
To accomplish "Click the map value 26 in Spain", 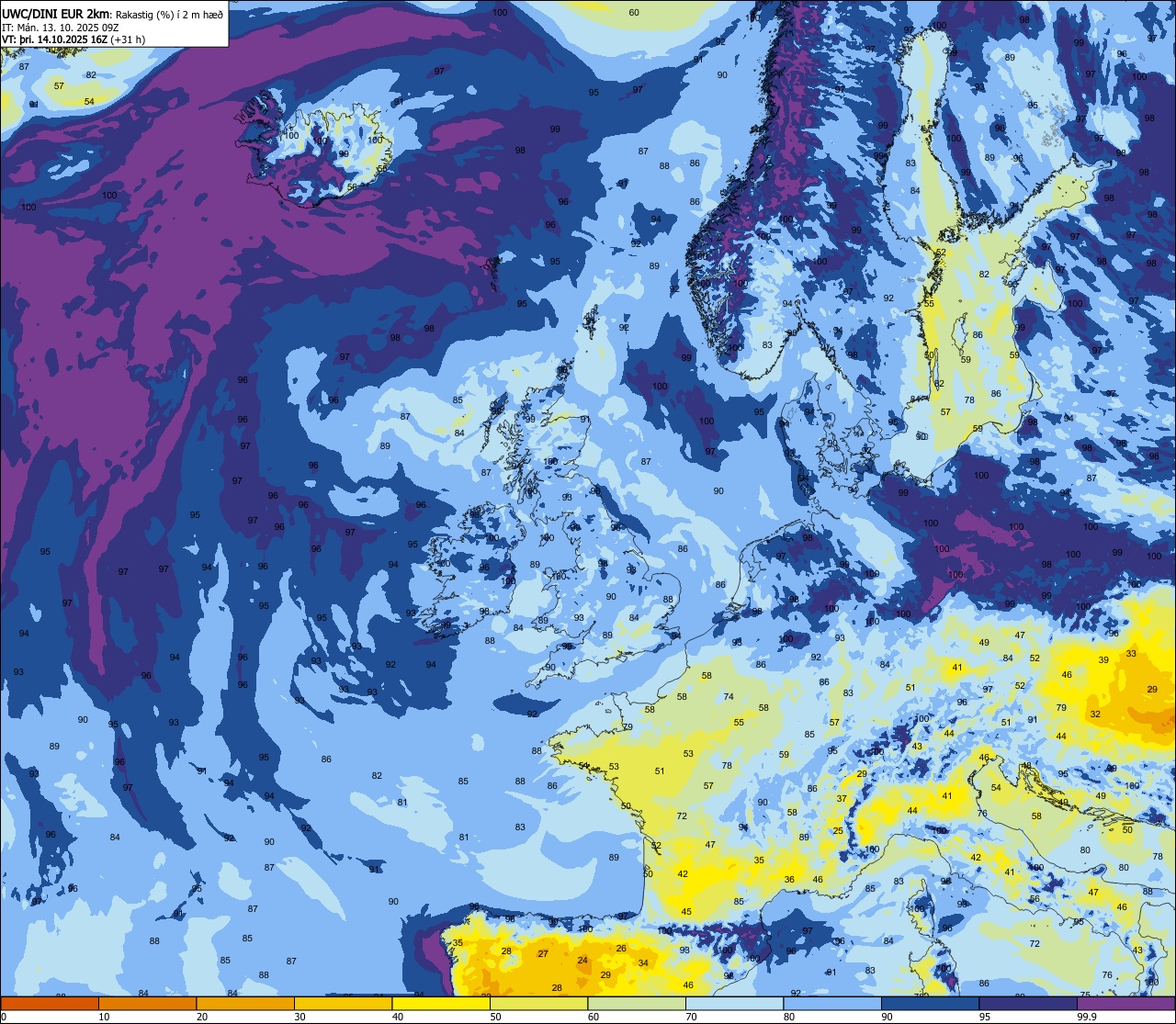I will pos(621,949).
